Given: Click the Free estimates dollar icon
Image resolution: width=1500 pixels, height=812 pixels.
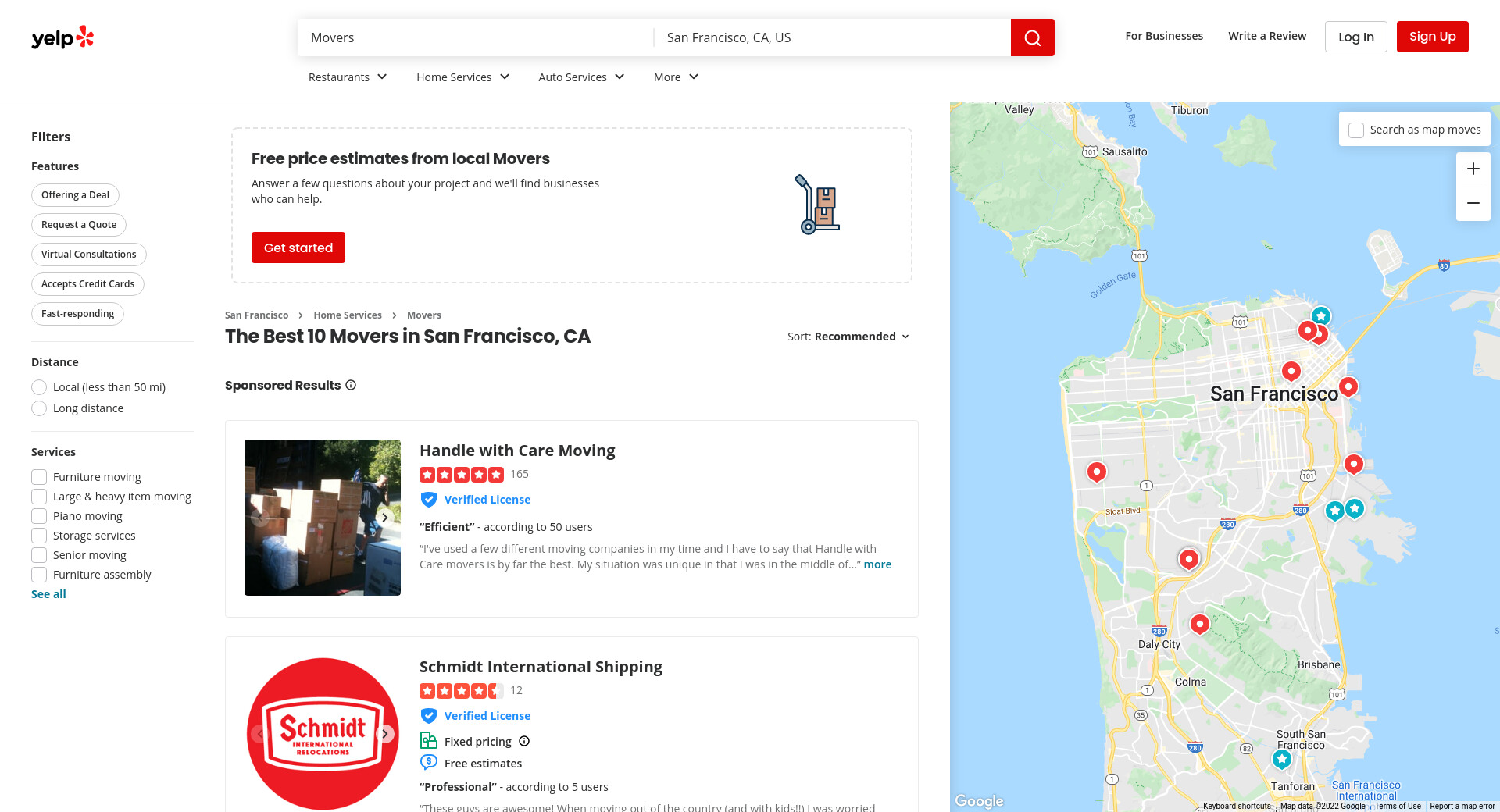Looking at the screenshot, I should point(428,763).
